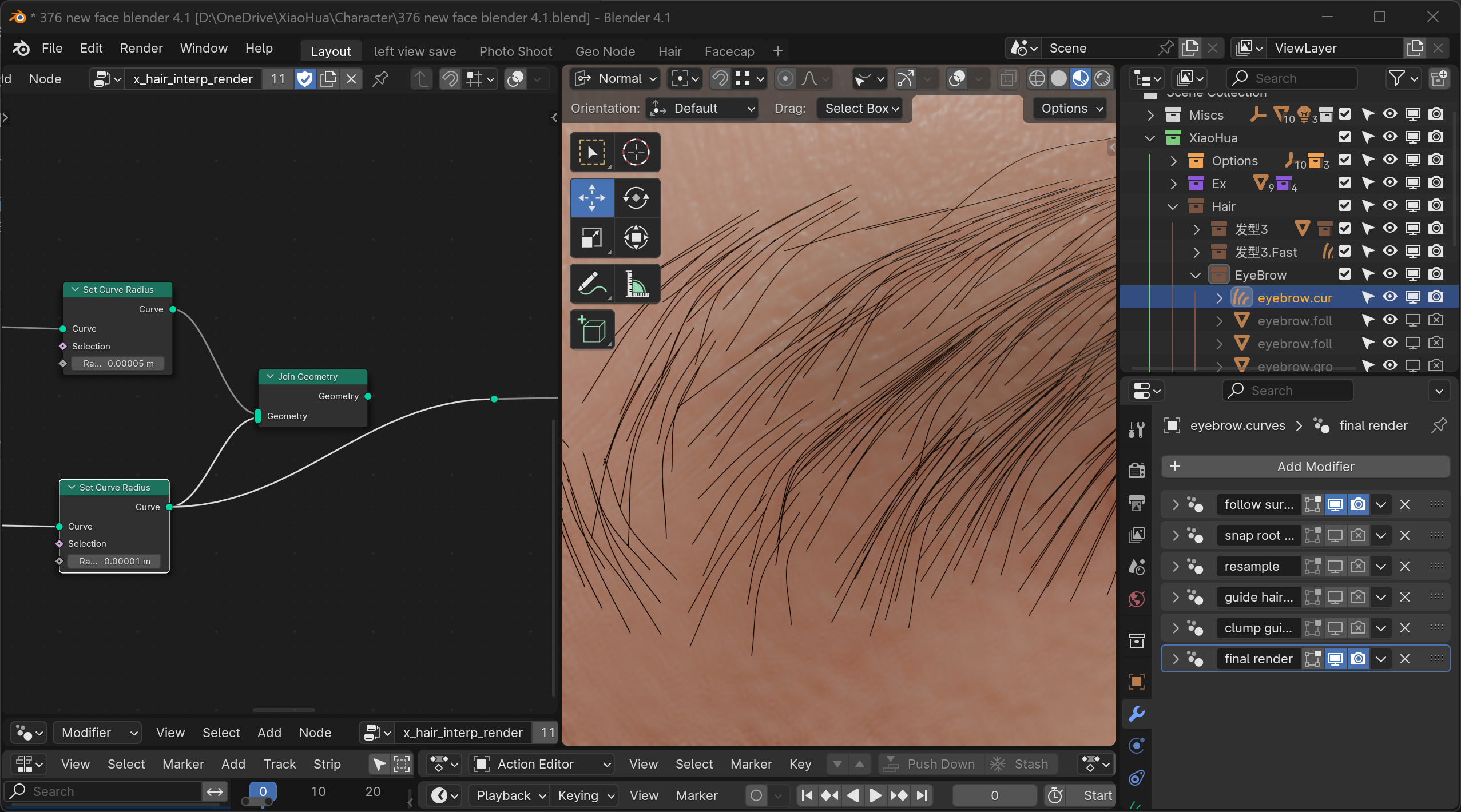Expand the final render modifier panel
Screen dimensions: 1461x812
click(x=1176, y=659)
